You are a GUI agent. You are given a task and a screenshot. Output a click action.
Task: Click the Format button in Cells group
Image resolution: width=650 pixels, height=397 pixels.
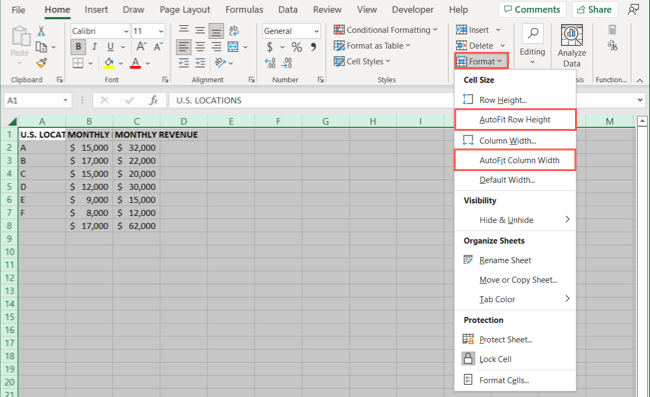pyautogui.click(x=481, y=61)
